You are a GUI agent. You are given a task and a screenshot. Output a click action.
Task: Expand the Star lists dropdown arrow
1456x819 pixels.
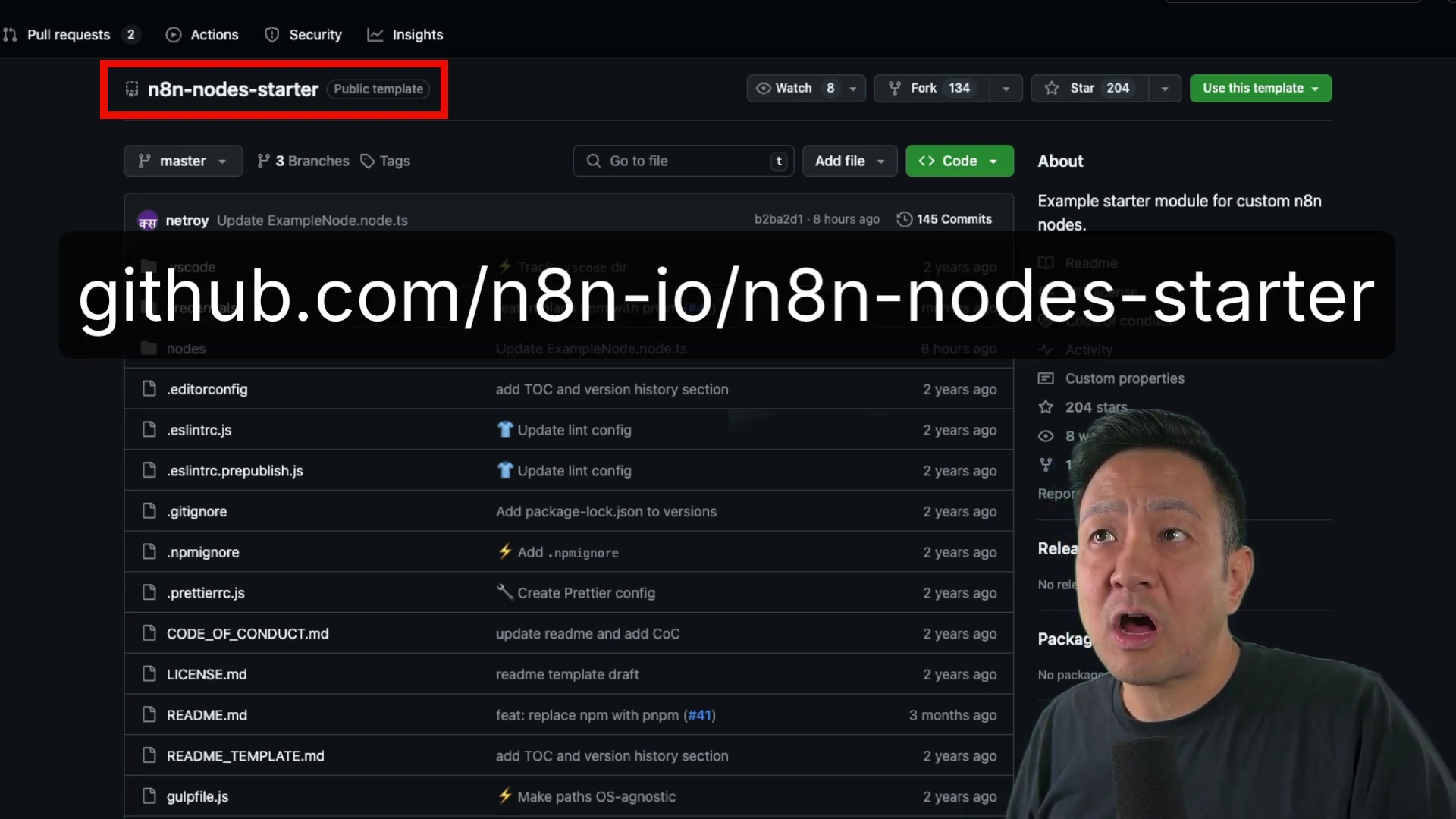pyautogui.click(x=1165, y=89)
